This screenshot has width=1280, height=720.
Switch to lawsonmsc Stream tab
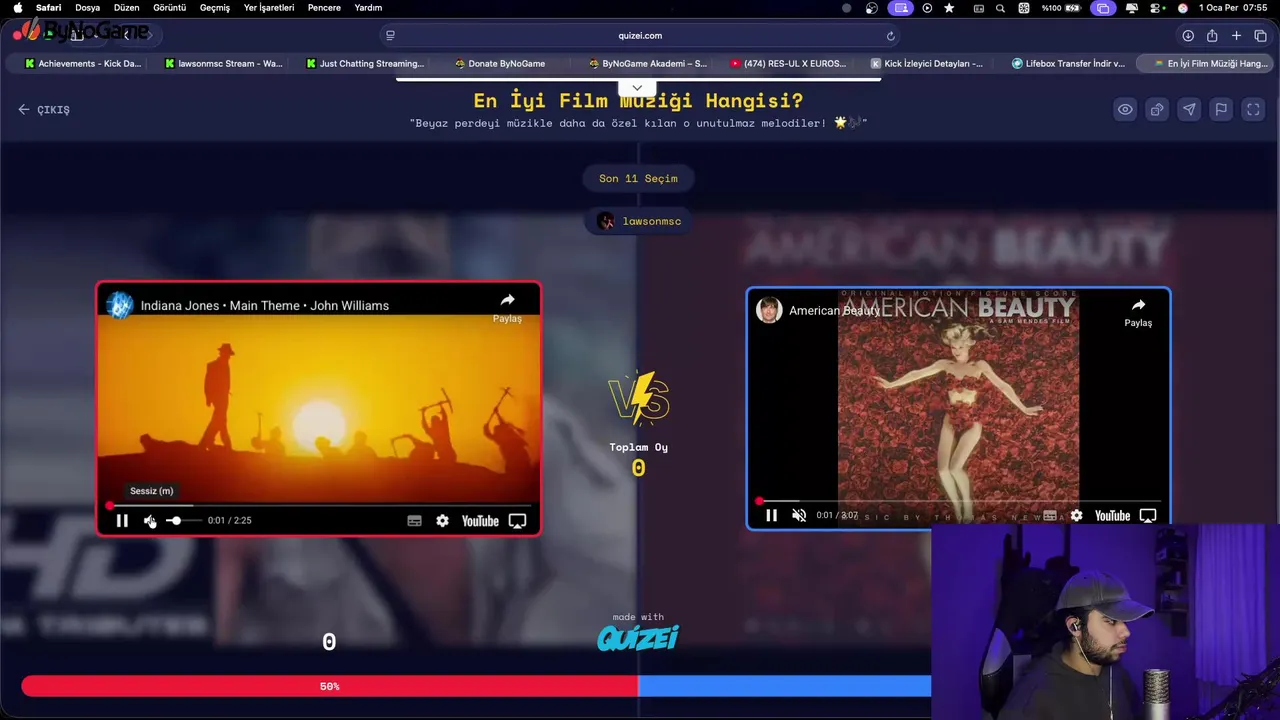pos(223,63)
